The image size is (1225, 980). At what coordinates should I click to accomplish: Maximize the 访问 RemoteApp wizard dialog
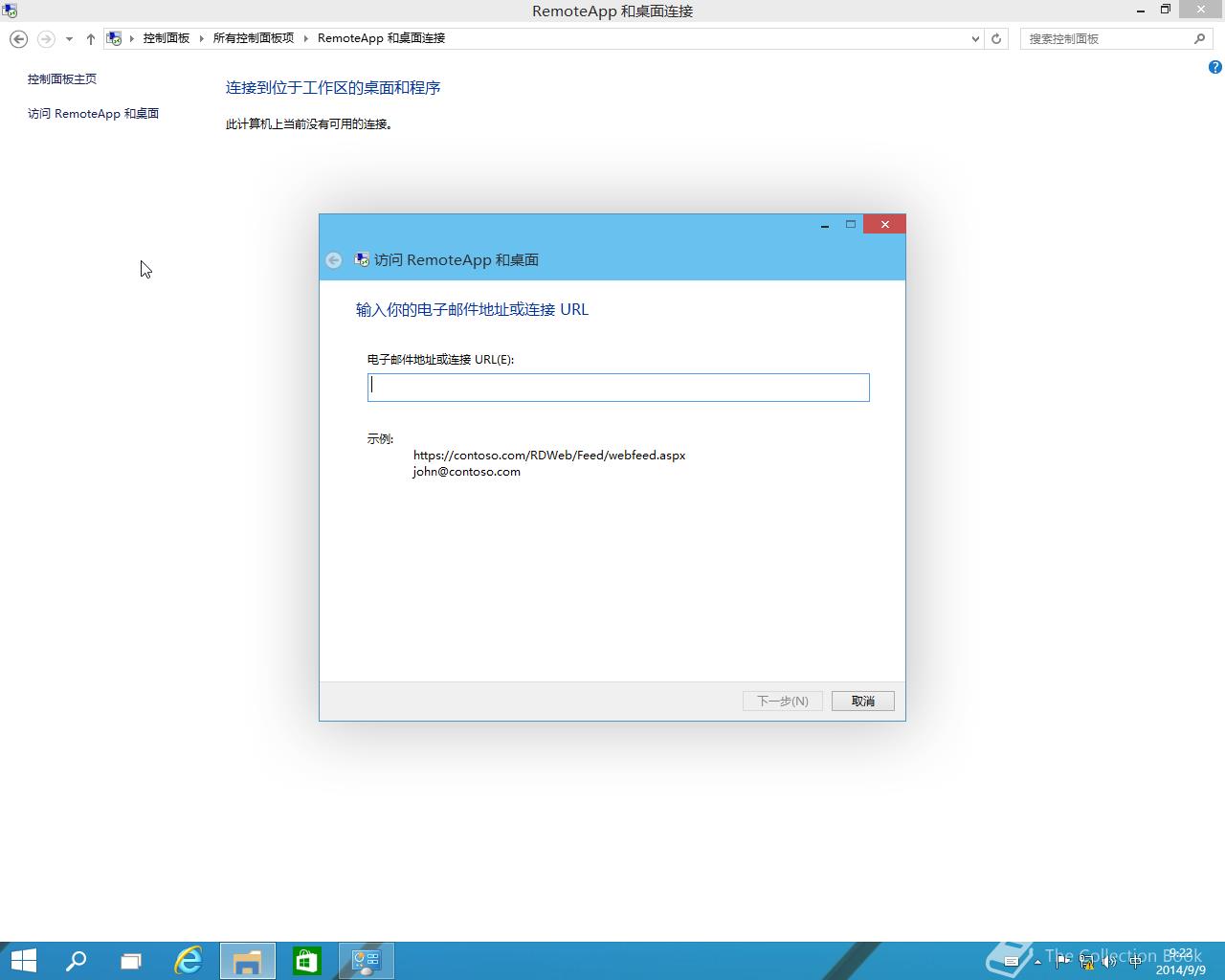pos(850,225)
